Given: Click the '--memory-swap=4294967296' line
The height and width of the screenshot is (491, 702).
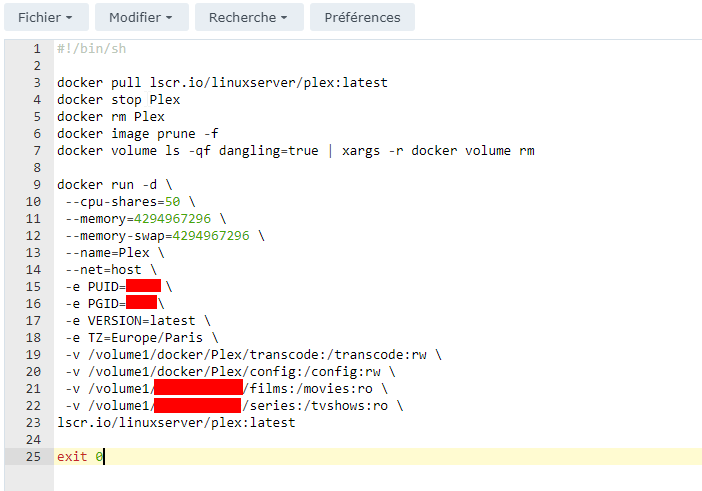Looking at the screenshot, I should pos(165,235).
